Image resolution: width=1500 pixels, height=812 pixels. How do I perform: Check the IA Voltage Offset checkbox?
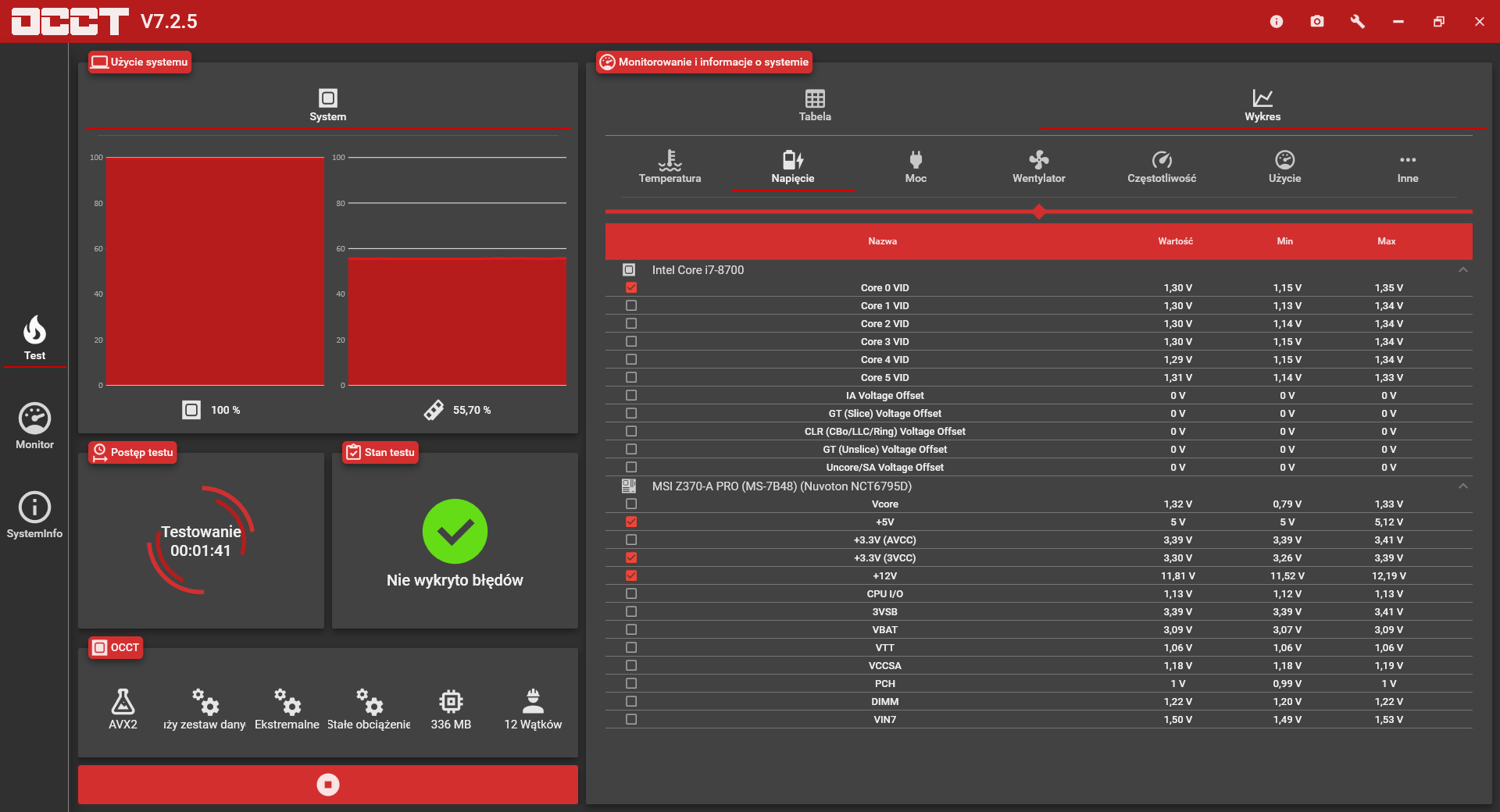tap(631, 395)
